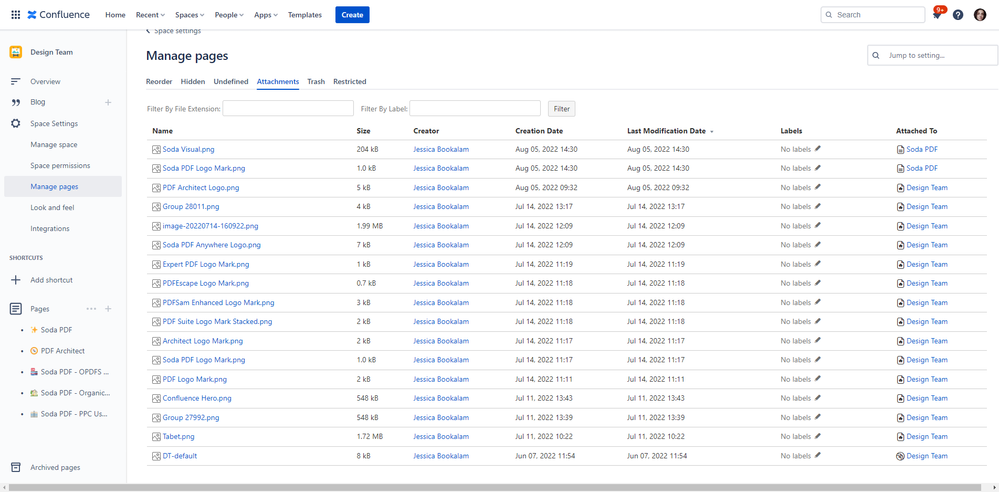Open Space permissions in sidebar

(x=61, y=166)
